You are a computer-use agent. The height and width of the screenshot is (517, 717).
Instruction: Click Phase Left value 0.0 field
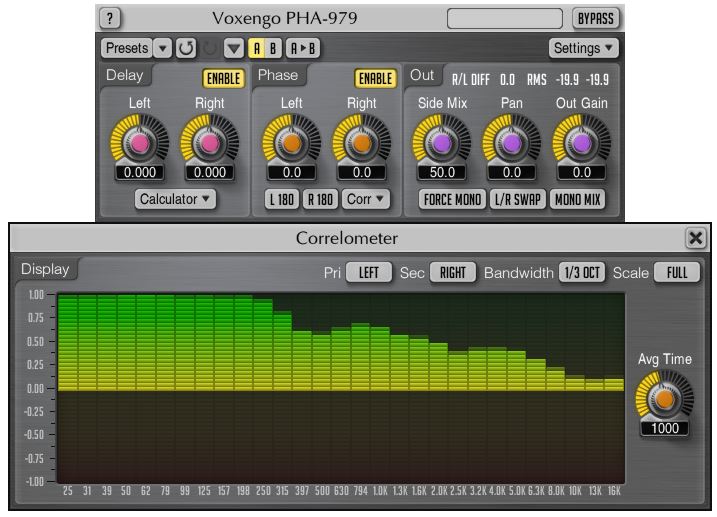(292, 172)
